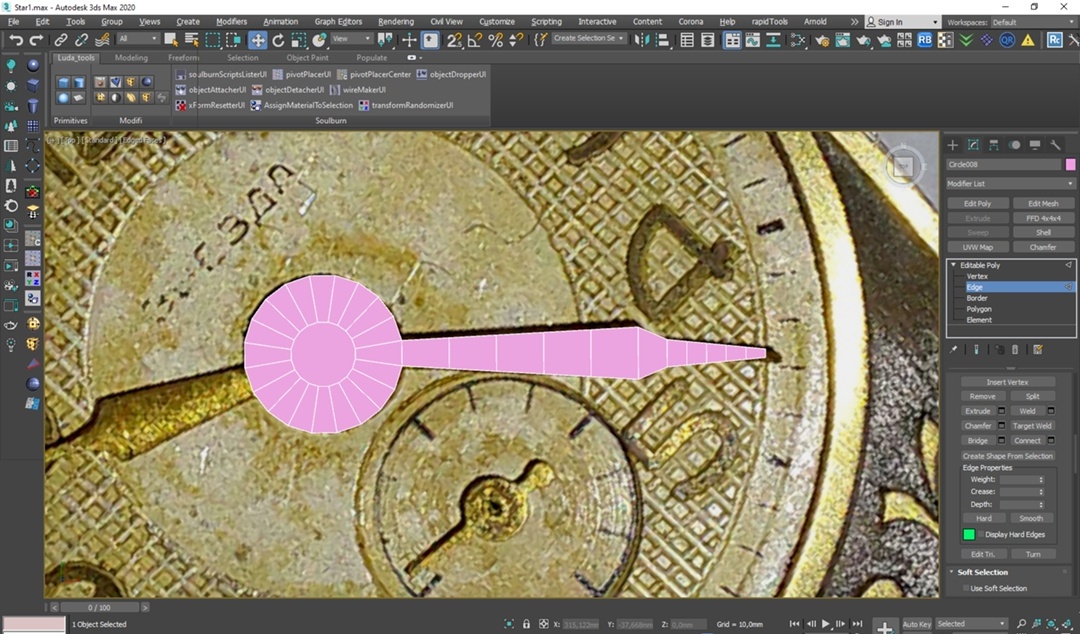1080x634 pixels.
Task: Toggle Percent Snap icon
Action: pos(495,40)
